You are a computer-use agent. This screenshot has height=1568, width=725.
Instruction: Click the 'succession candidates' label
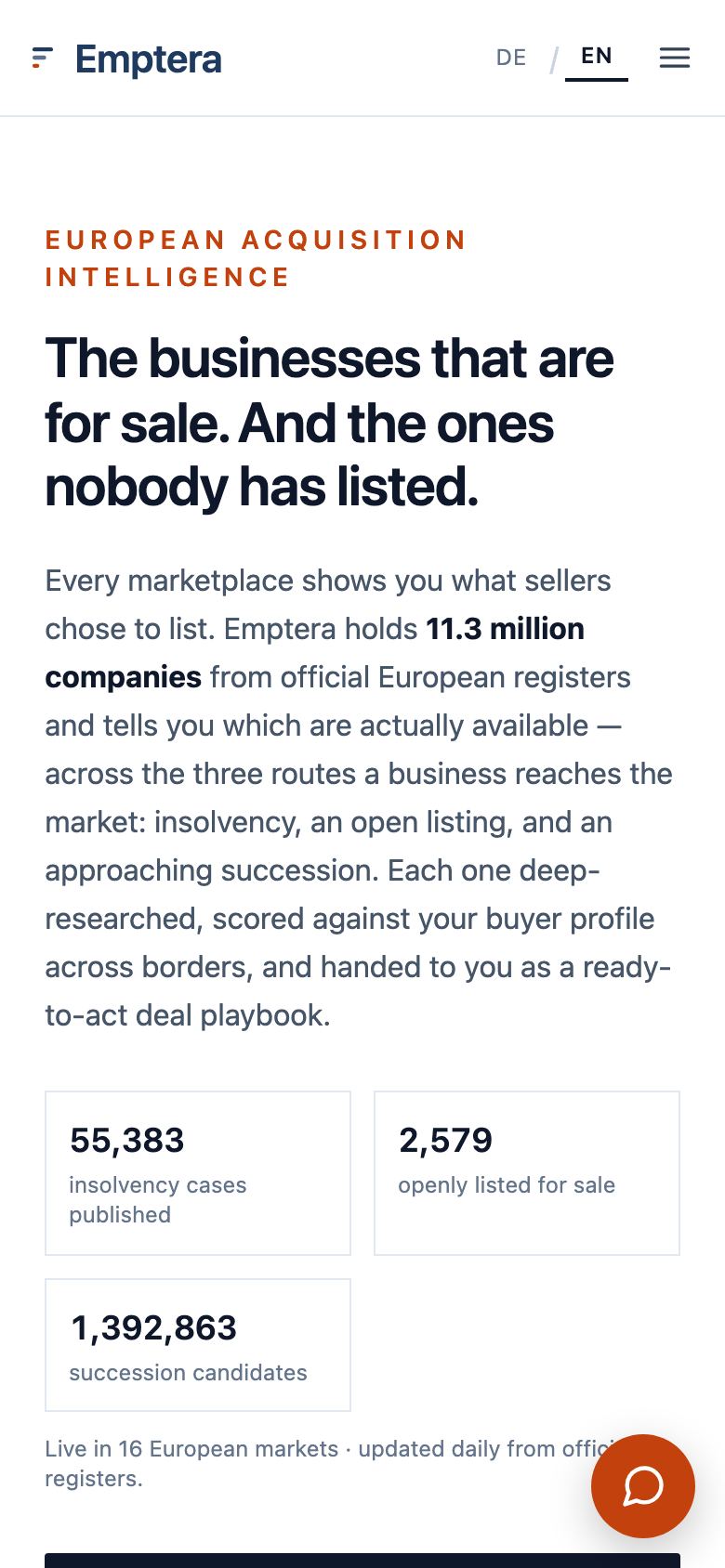pyautogui.click(x=188, y=1373)
